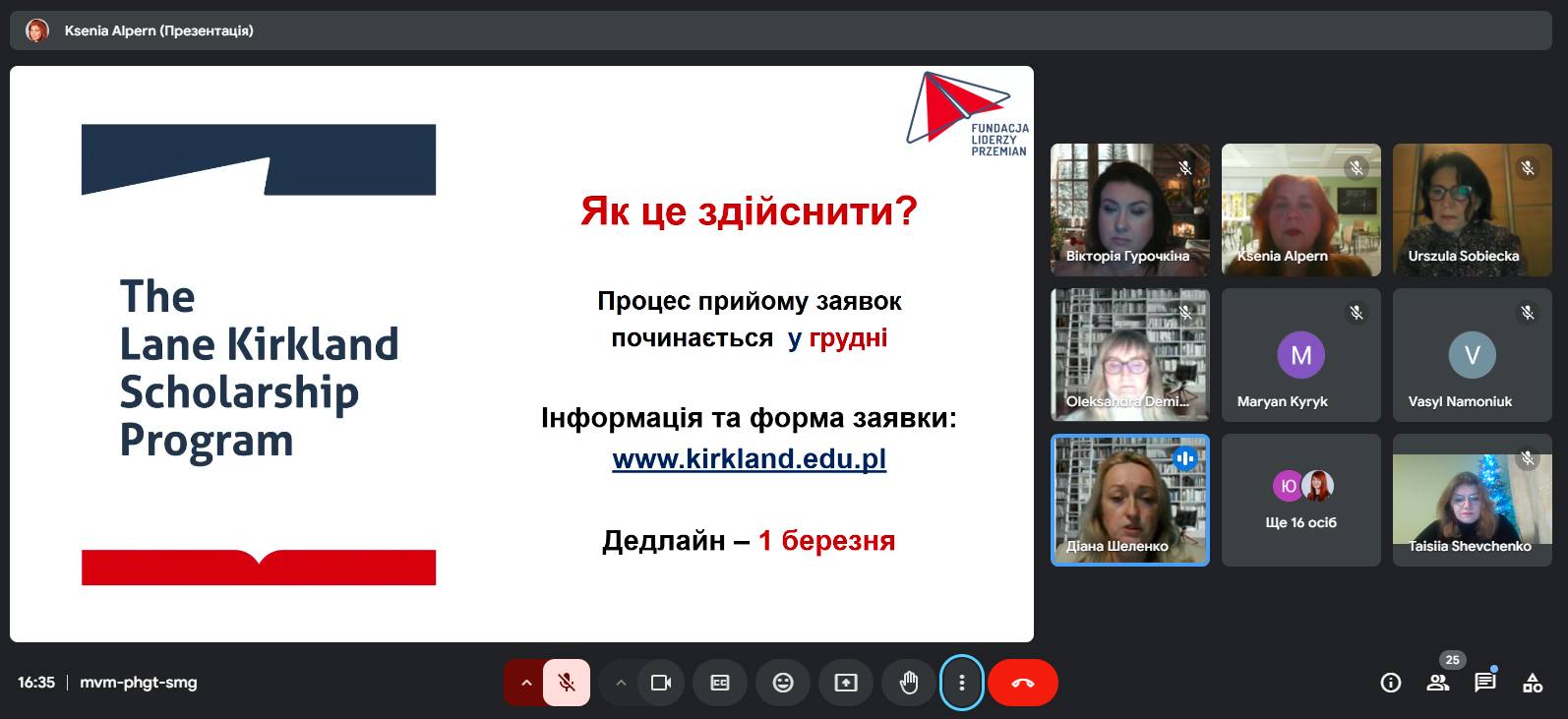Viewport: 1568px width, 719px height.
Task: Expand audio settings arrow beside microphone
Action: coord(525,683)
